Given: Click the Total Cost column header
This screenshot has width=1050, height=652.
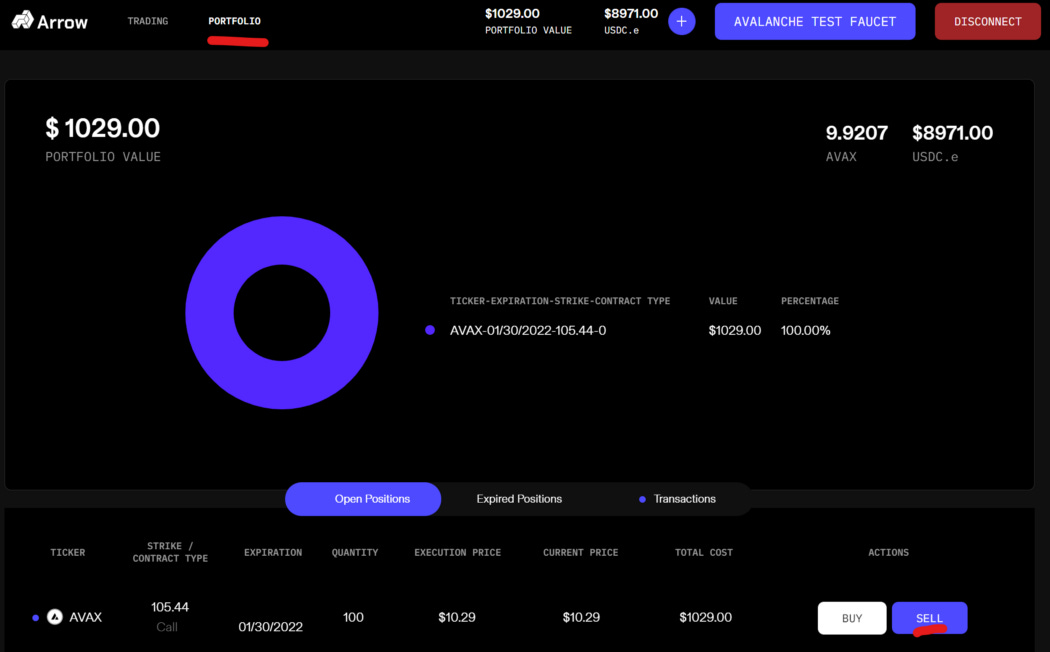Looking at the screenshot, I should pyautogui.click(x=704, y=552).
